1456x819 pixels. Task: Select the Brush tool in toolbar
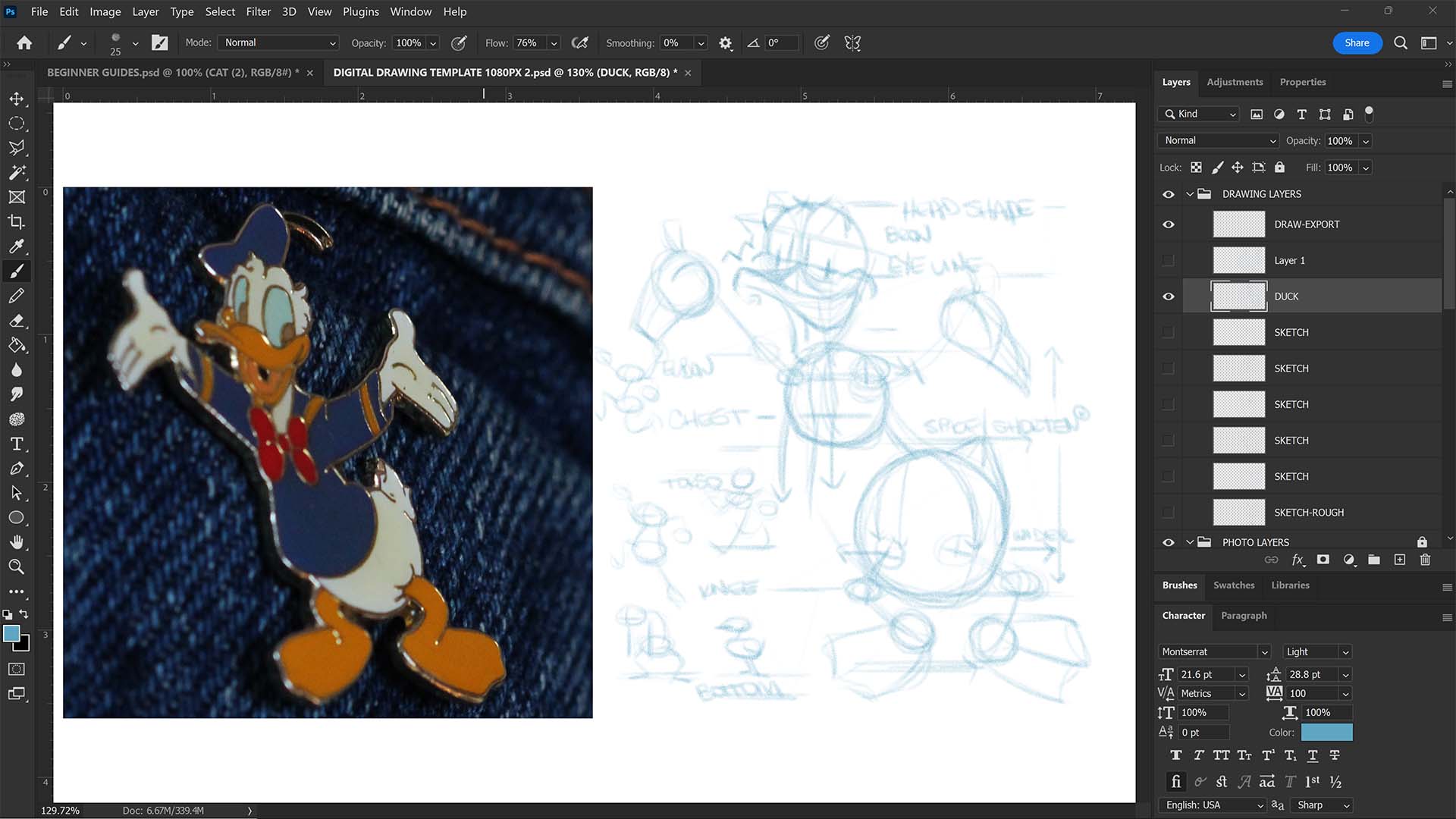17,271
